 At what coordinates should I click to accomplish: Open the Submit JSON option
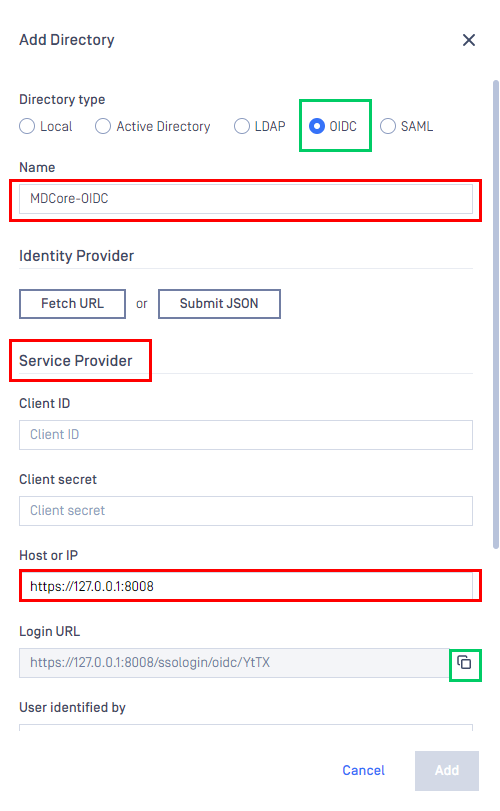[219, 304]
